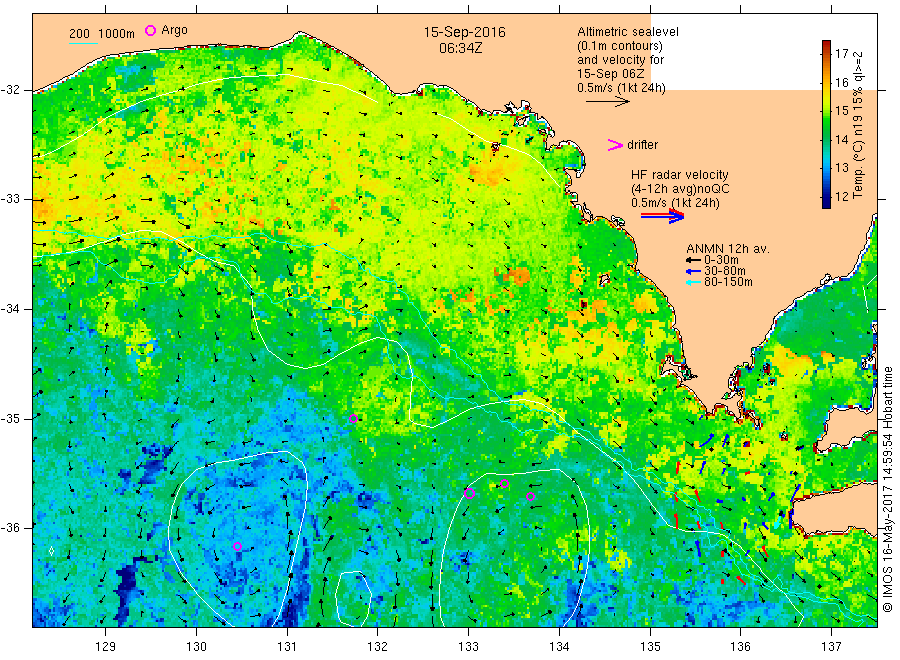Click the dark red 17°C top of colorbar
900x660 pixels.
click(827, 45)
